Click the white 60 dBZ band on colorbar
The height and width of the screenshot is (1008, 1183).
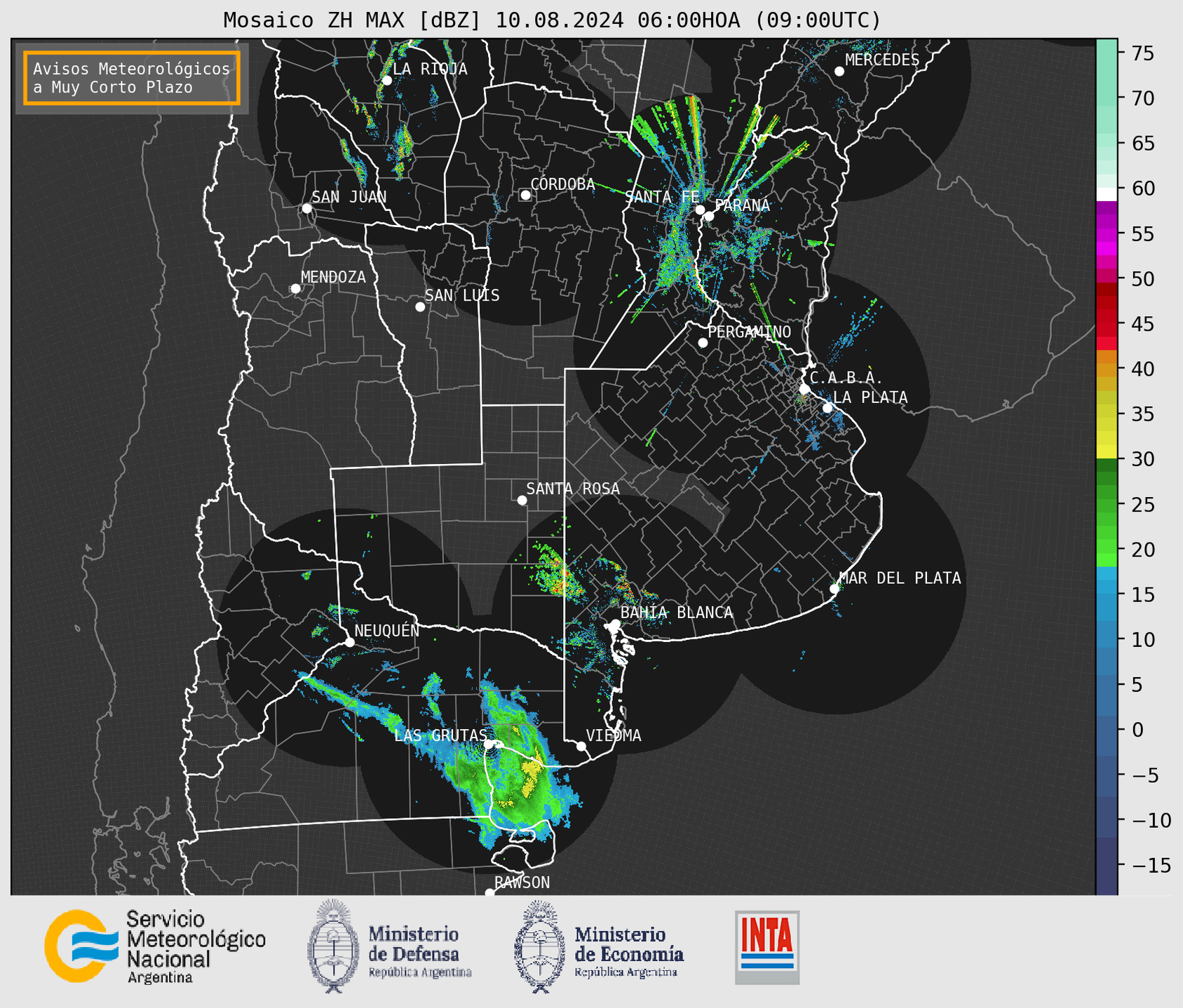click(1107, 194)
